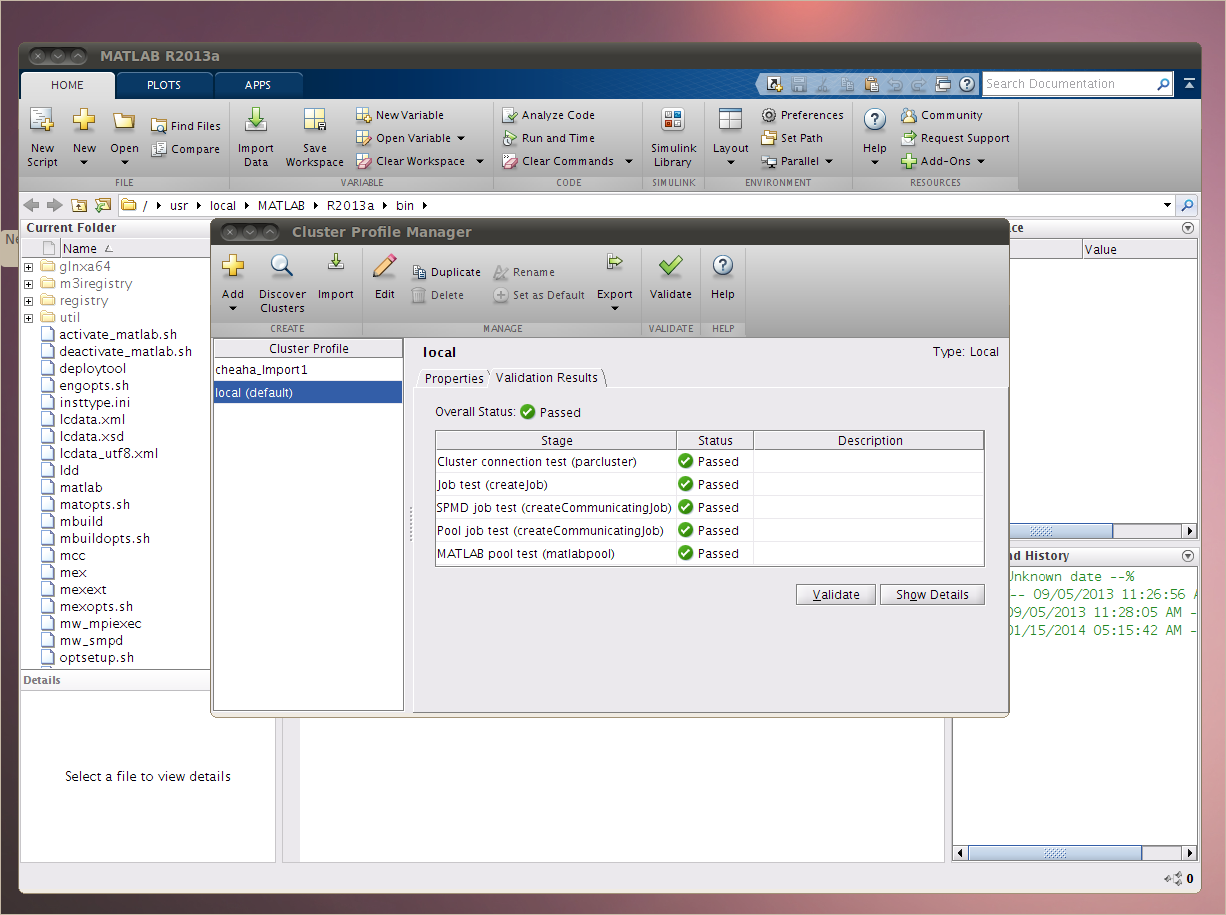The image size is (1226, 915).
Task: Import a cluster profile in Cluster Profile Manager
Action: pyautogui.click(x=336, y=277)
